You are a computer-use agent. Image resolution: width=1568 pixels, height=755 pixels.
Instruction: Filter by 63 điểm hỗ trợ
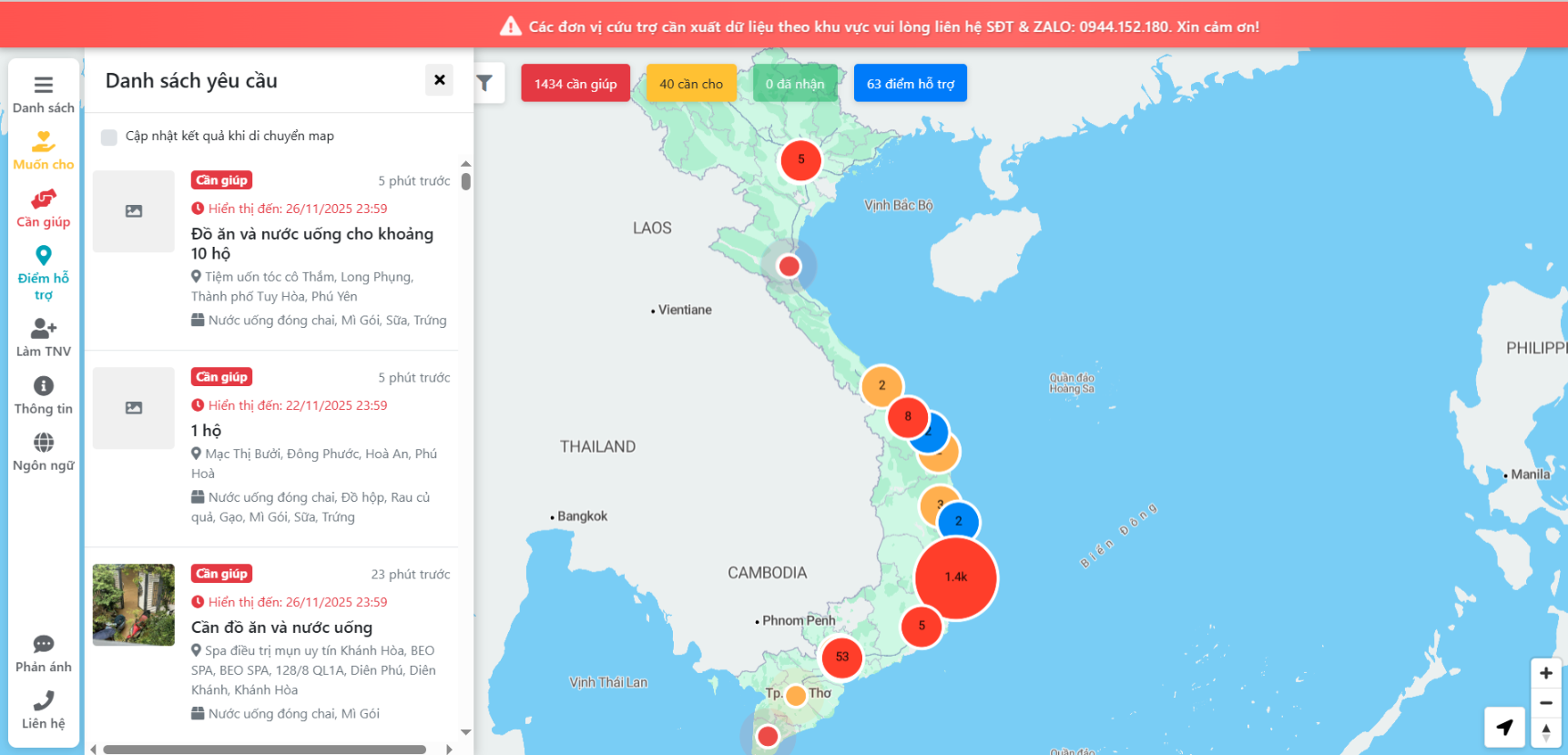[911, 84]
